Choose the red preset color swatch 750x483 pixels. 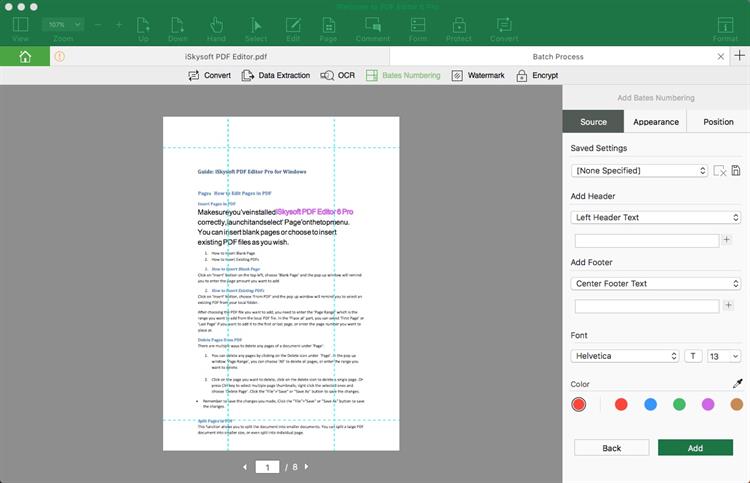click(621, 405)
